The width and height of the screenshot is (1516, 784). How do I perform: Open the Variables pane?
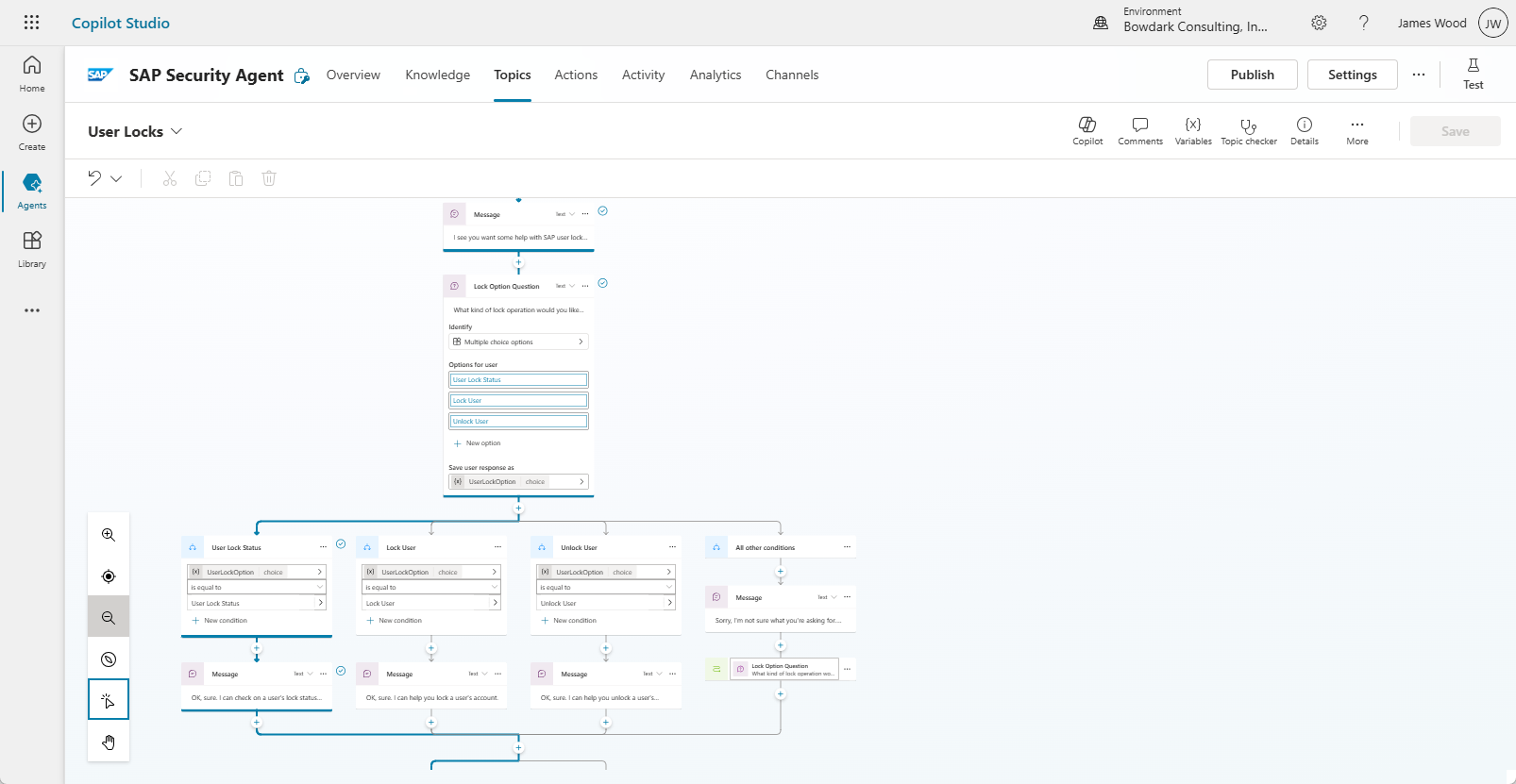tap(1193, 131)
